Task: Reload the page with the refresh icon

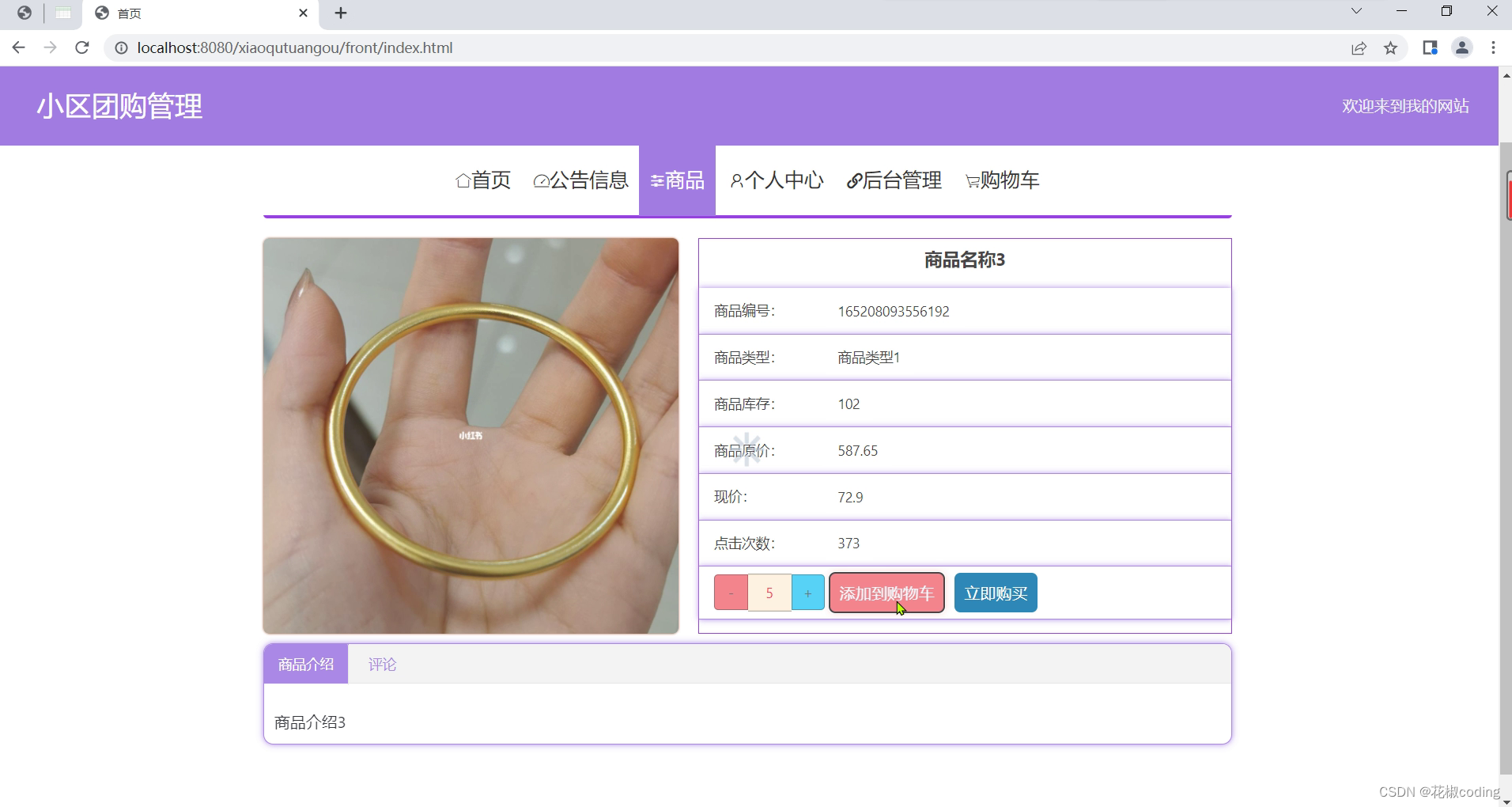Action: pyautogui.click(x=82, y=47)
